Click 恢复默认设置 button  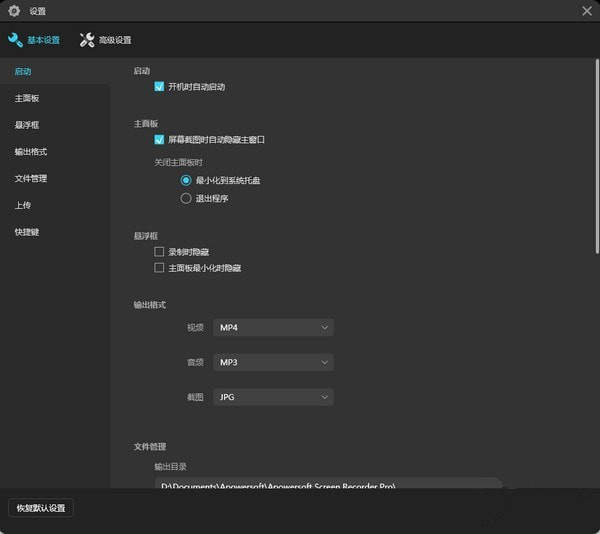coord(41,508)
